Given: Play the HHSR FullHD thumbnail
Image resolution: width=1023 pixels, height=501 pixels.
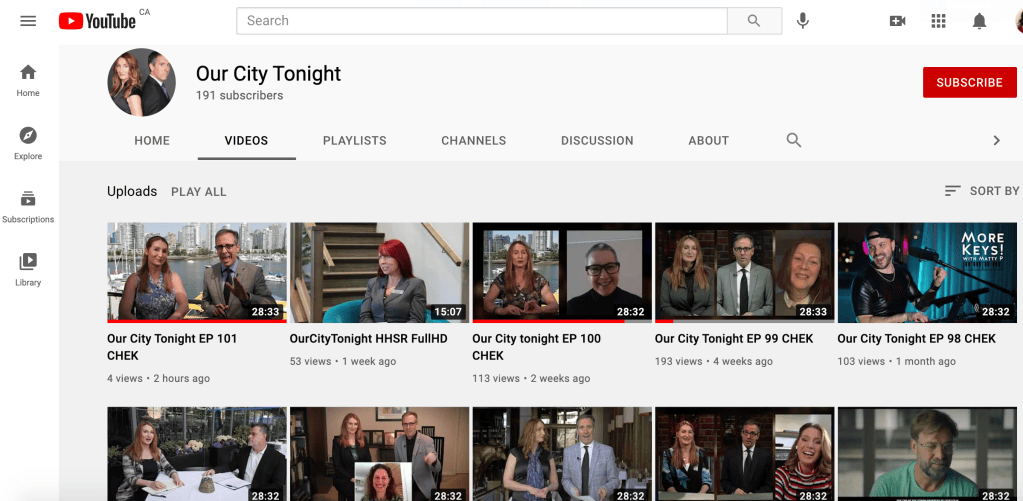Looking at the screenshot, I should click(379, 273).
